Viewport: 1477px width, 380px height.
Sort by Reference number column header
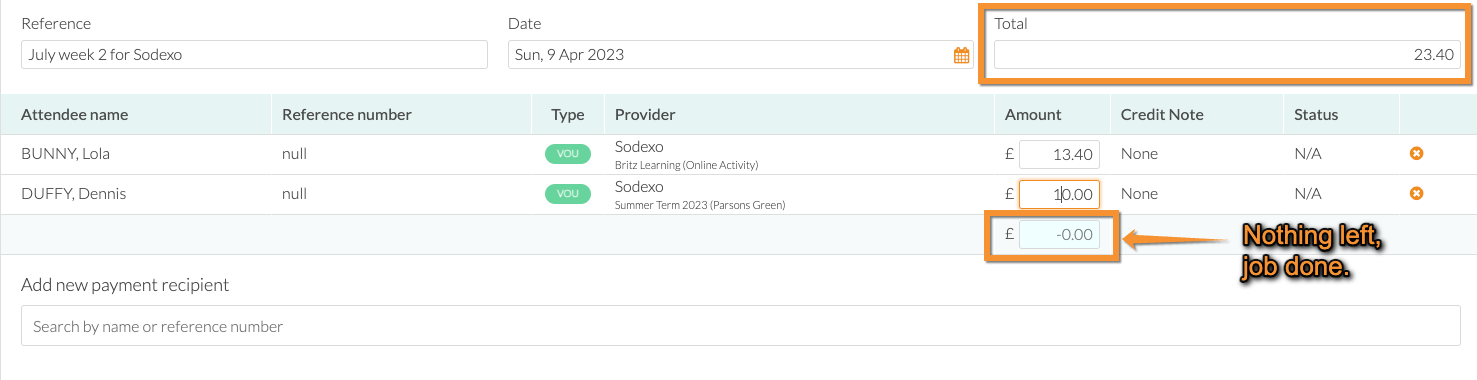347,115
